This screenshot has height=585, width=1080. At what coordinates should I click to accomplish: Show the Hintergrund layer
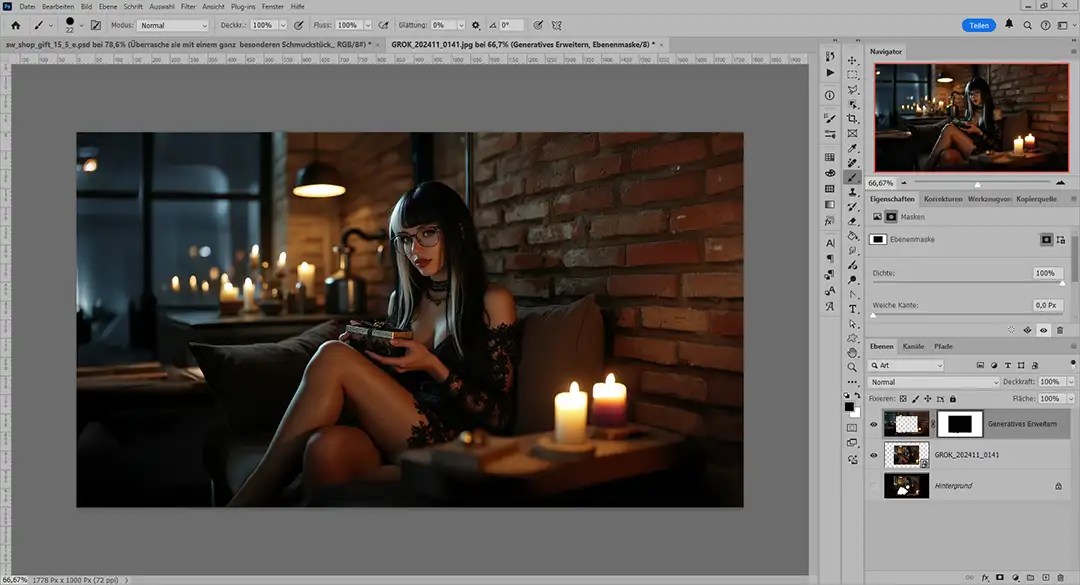pyautogui.click(x=874, y=486)
